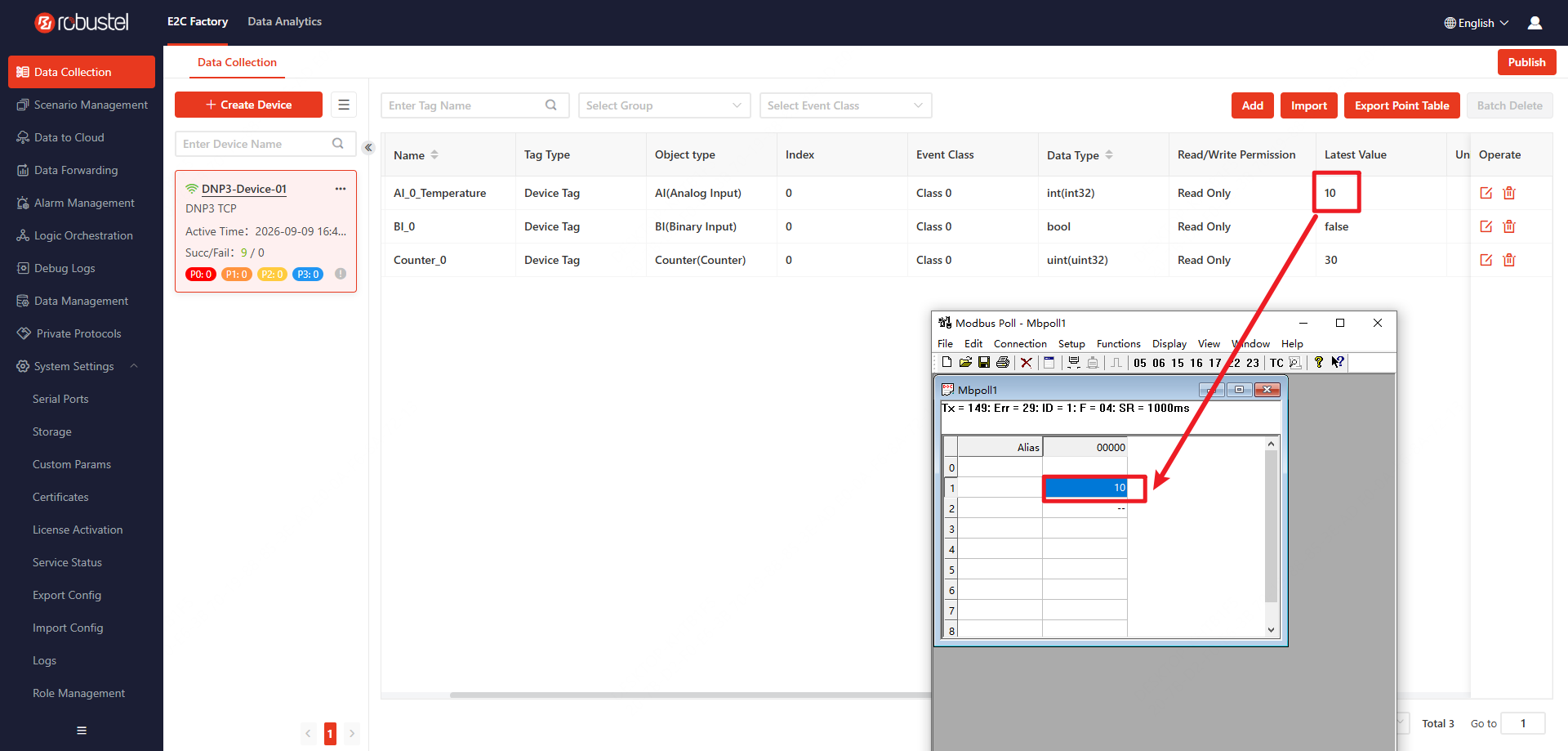Switch to the Data Analytics tab

tap(284, 21)
